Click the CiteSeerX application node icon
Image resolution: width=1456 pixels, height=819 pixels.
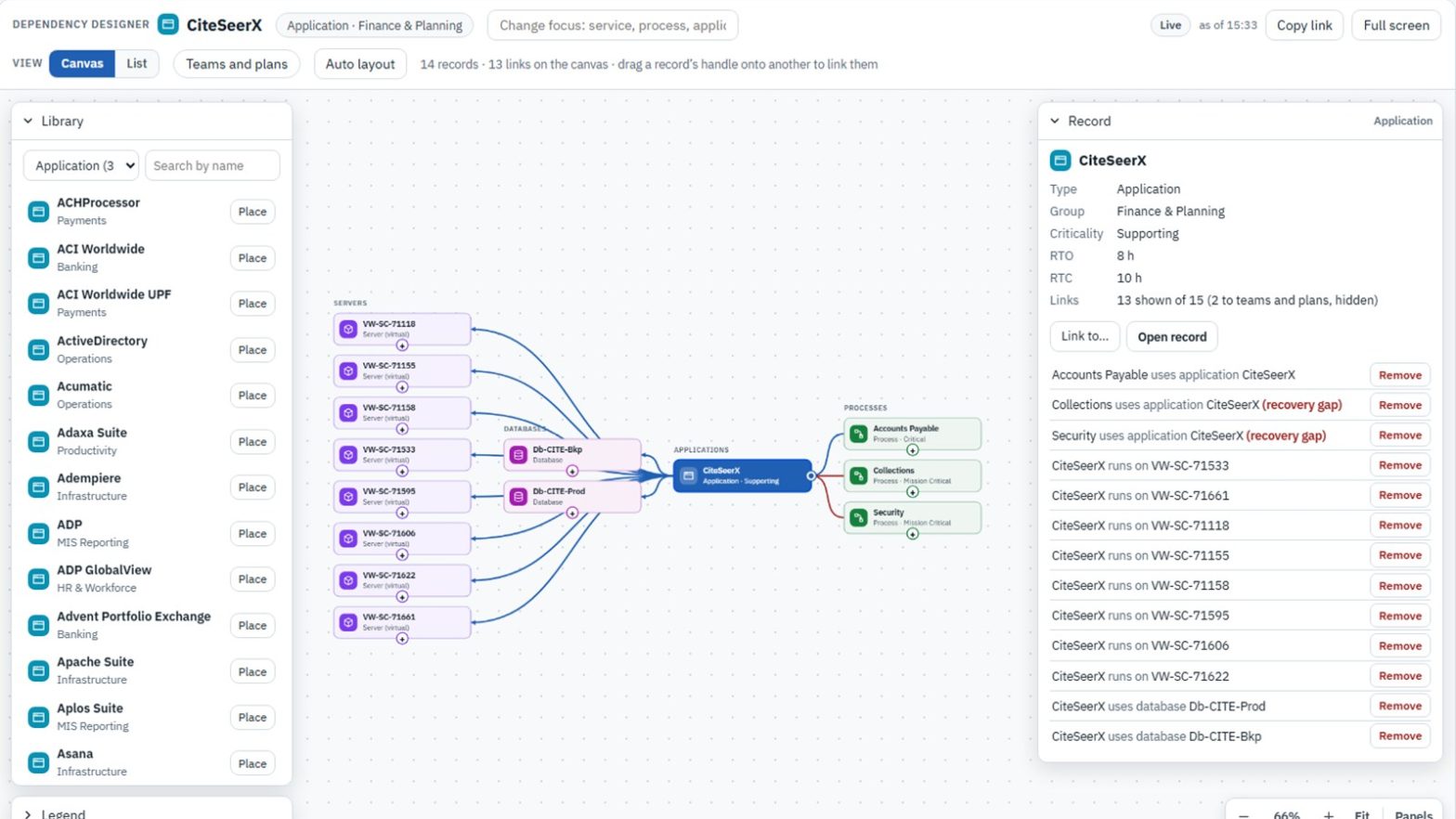688,475
